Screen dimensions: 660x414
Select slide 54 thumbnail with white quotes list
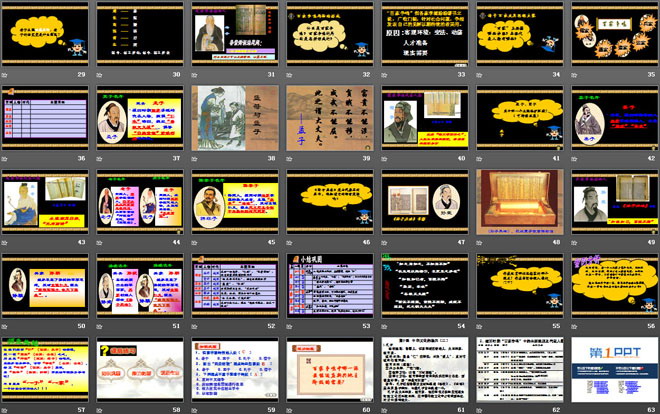point(425,286)
